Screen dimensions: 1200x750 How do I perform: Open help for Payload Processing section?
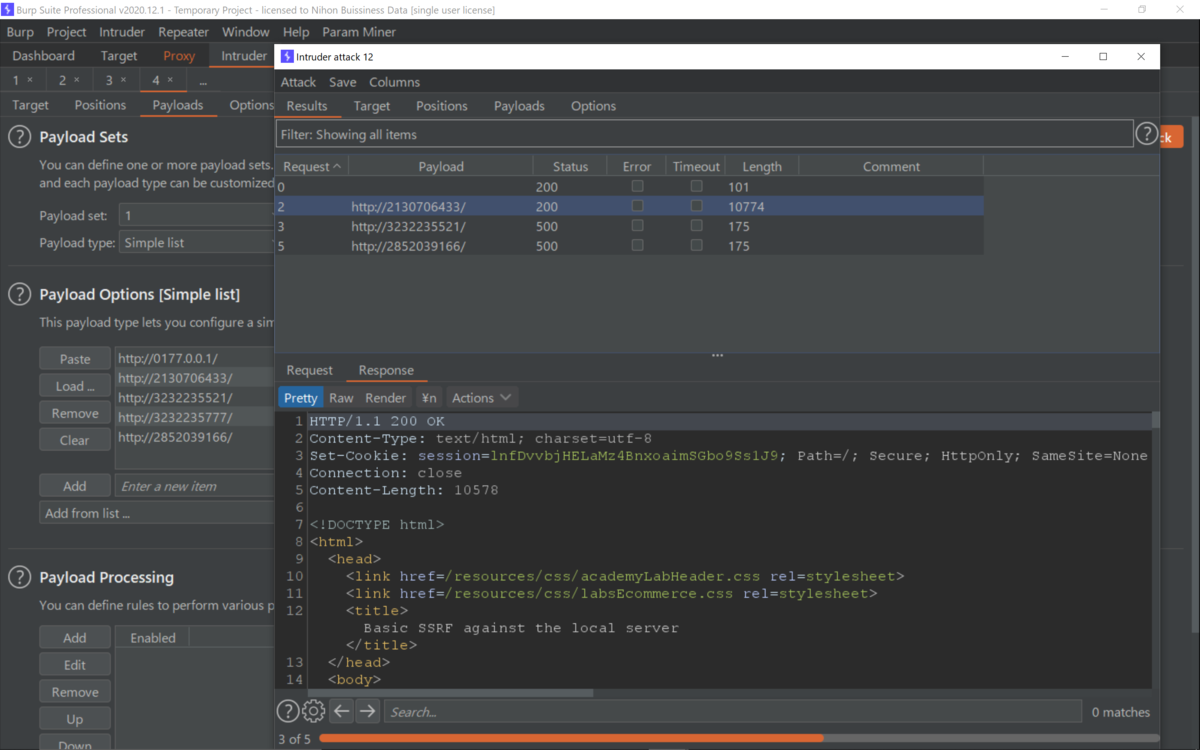20,577
